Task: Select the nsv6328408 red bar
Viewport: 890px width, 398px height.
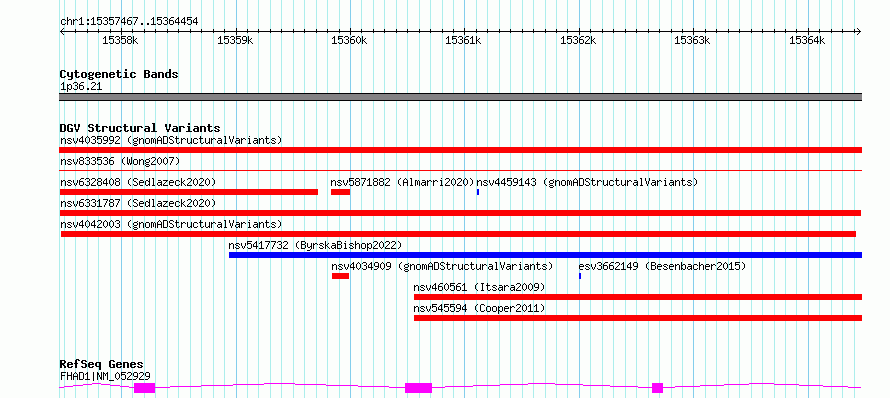Action: [189, 192]
